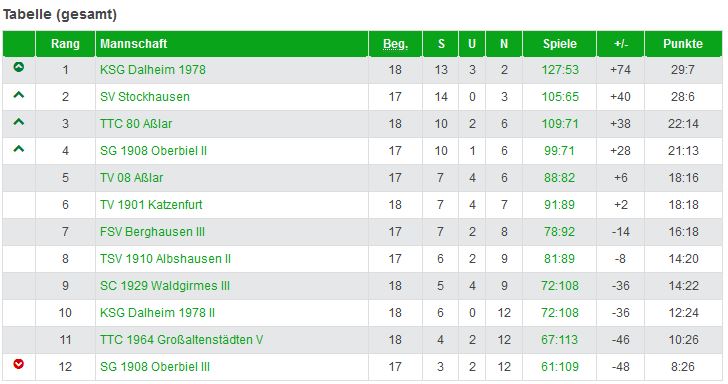Open the KSG Dalheim 1978 II link
The image size is (728, 384).
click(157, 312)
